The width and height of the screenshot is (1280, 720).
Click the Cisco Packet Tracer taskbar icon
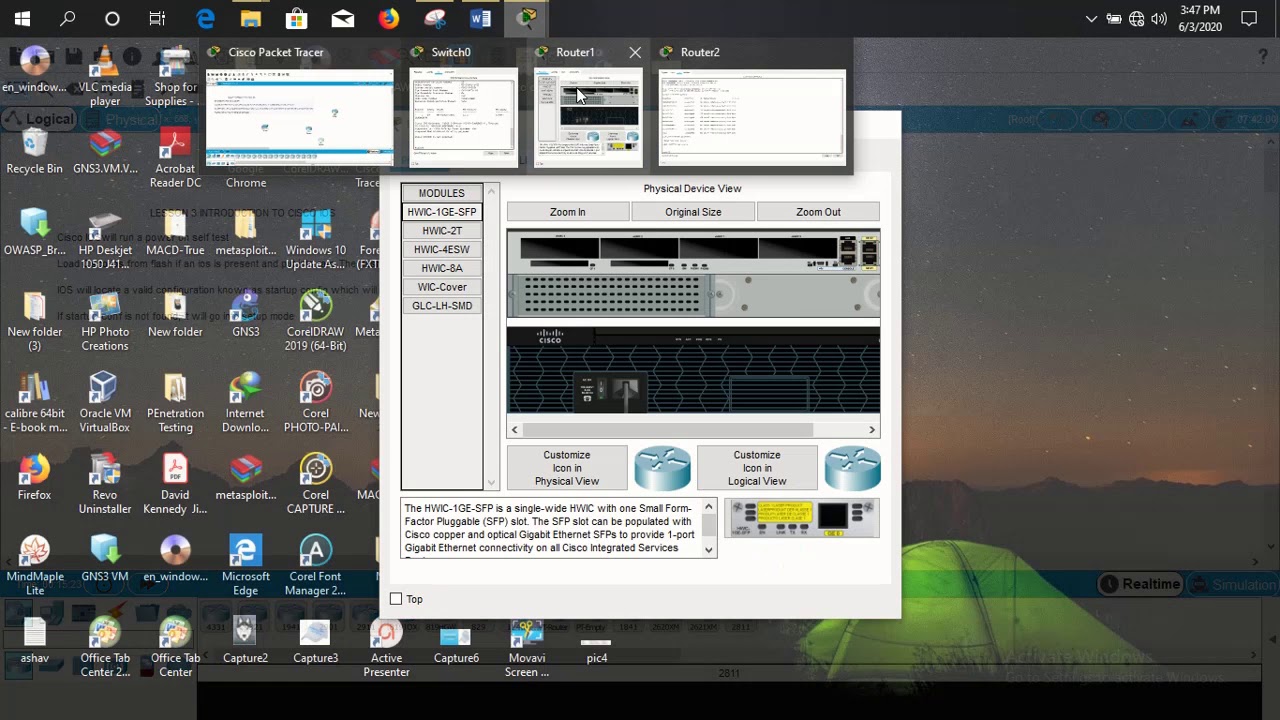(x=527, y=18)
